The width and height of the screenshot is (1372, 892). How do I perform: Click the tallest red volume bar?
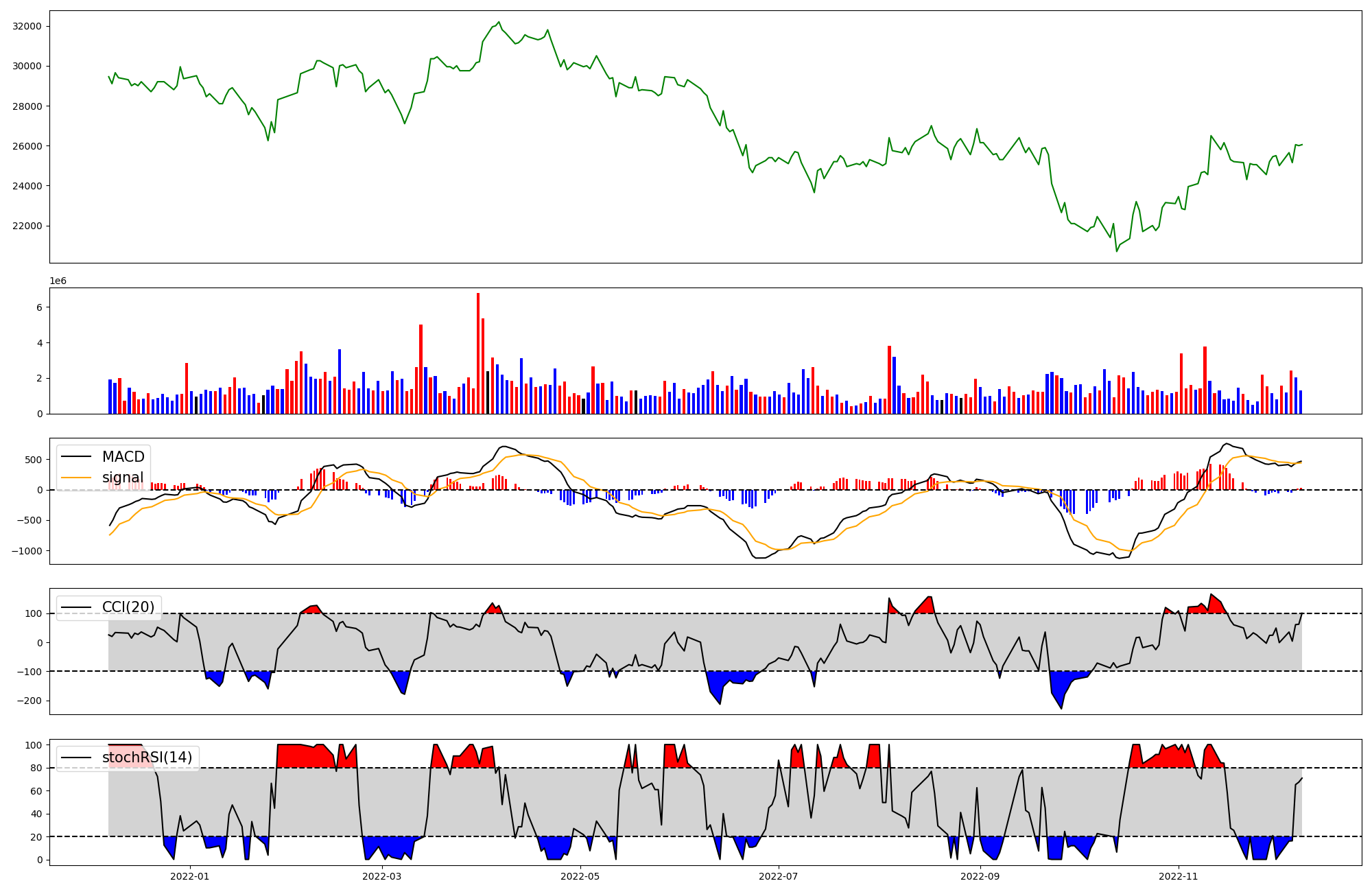point(478,353)
